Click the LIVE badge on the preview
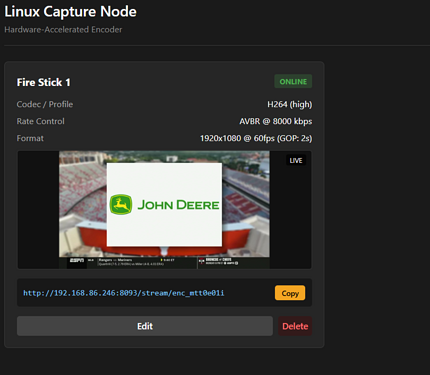 tap(296, 160)
